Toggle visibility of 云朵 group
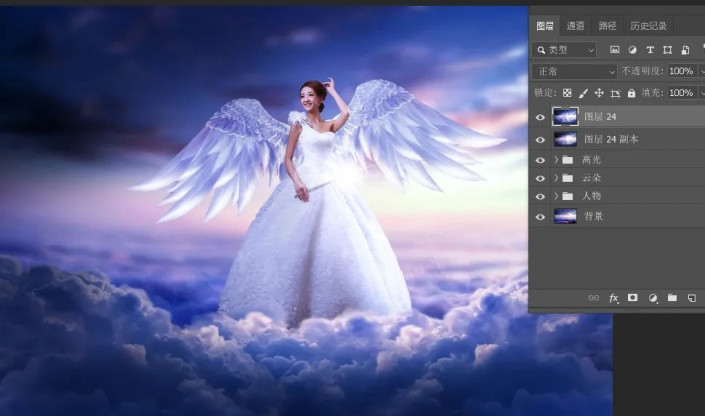The height and width of the screenshot is (416, 705). pyautogui.click(x=540, y=179)
